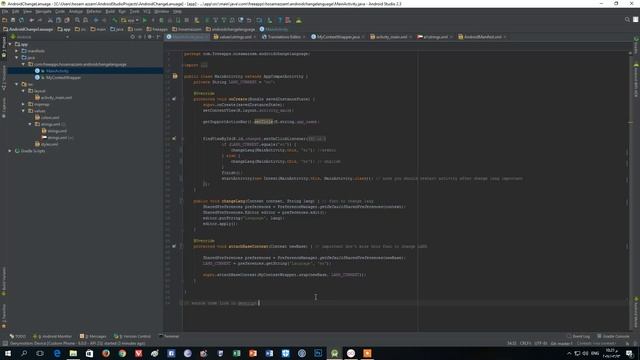Collapse the values folder node

tap(23, 111)
